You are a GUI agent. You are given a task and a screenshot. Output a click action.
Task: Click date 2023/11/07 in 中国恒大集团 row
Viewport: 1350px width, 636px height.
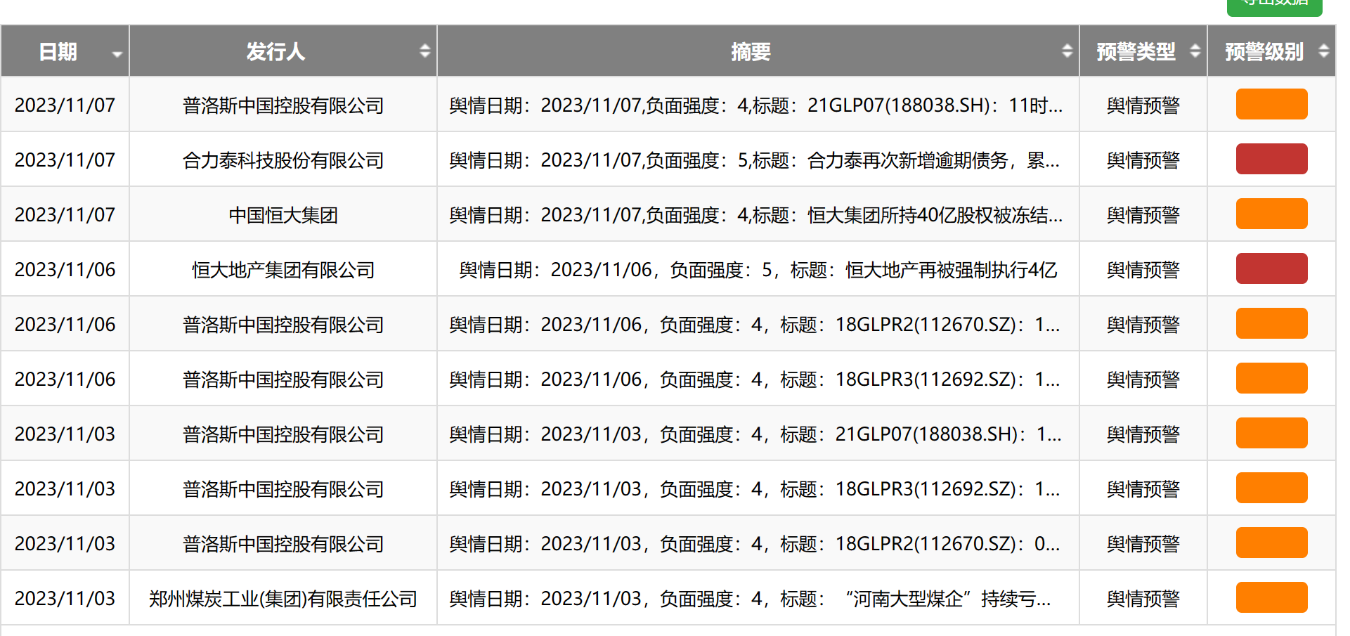point(65,215)
